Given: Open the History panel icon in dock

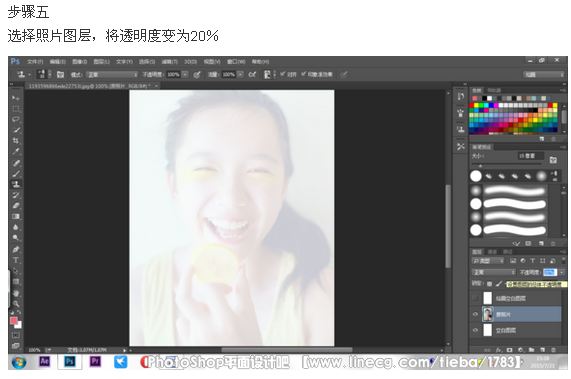Looking at the screenshot, I should (x=461, y=96).
